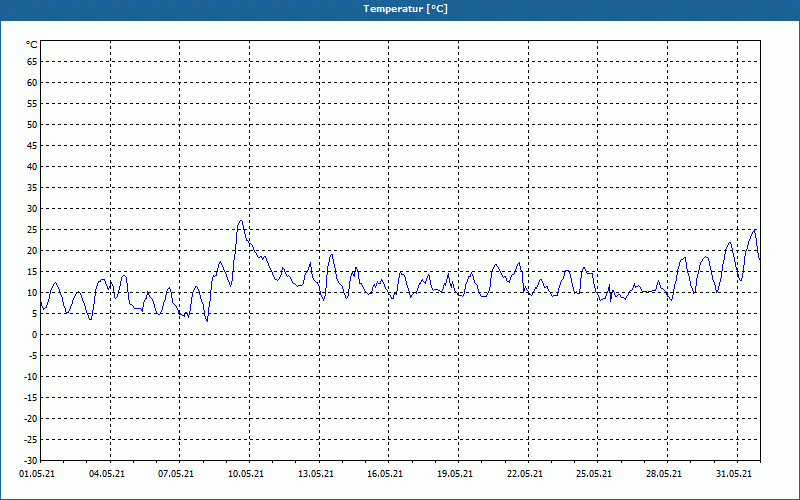The image size is (800, 500).
Task: Click the 07.05.21 date label
Action: click(176, 474)
